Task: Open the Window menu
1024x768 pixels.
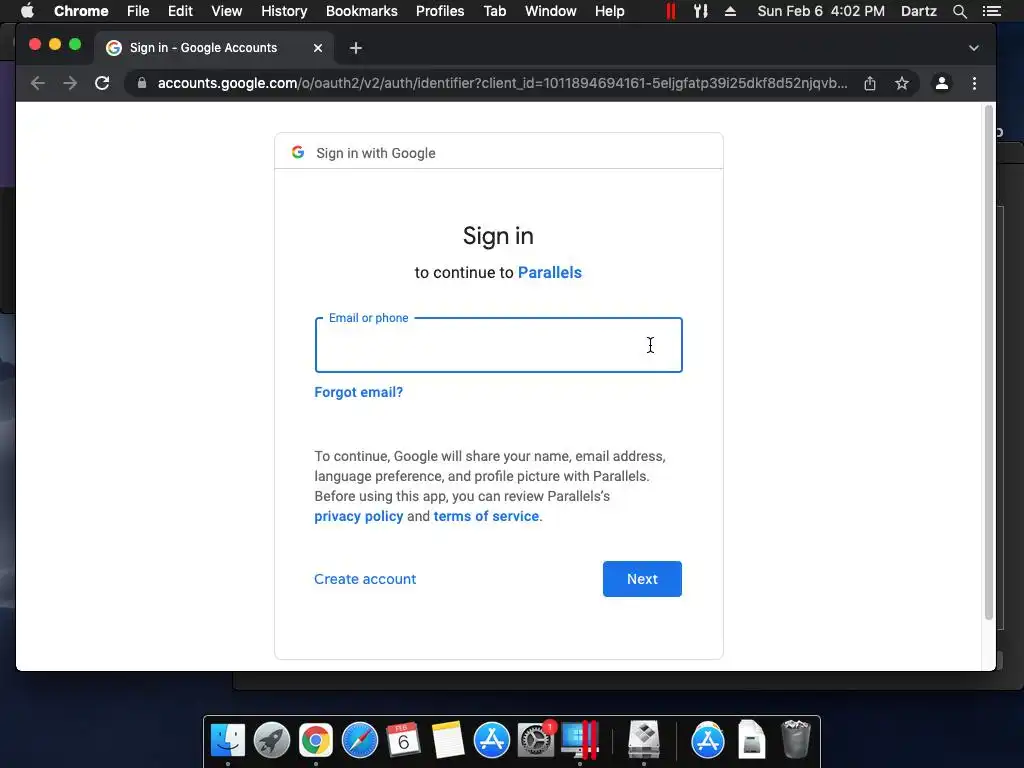Action: (x=551, y=11)
